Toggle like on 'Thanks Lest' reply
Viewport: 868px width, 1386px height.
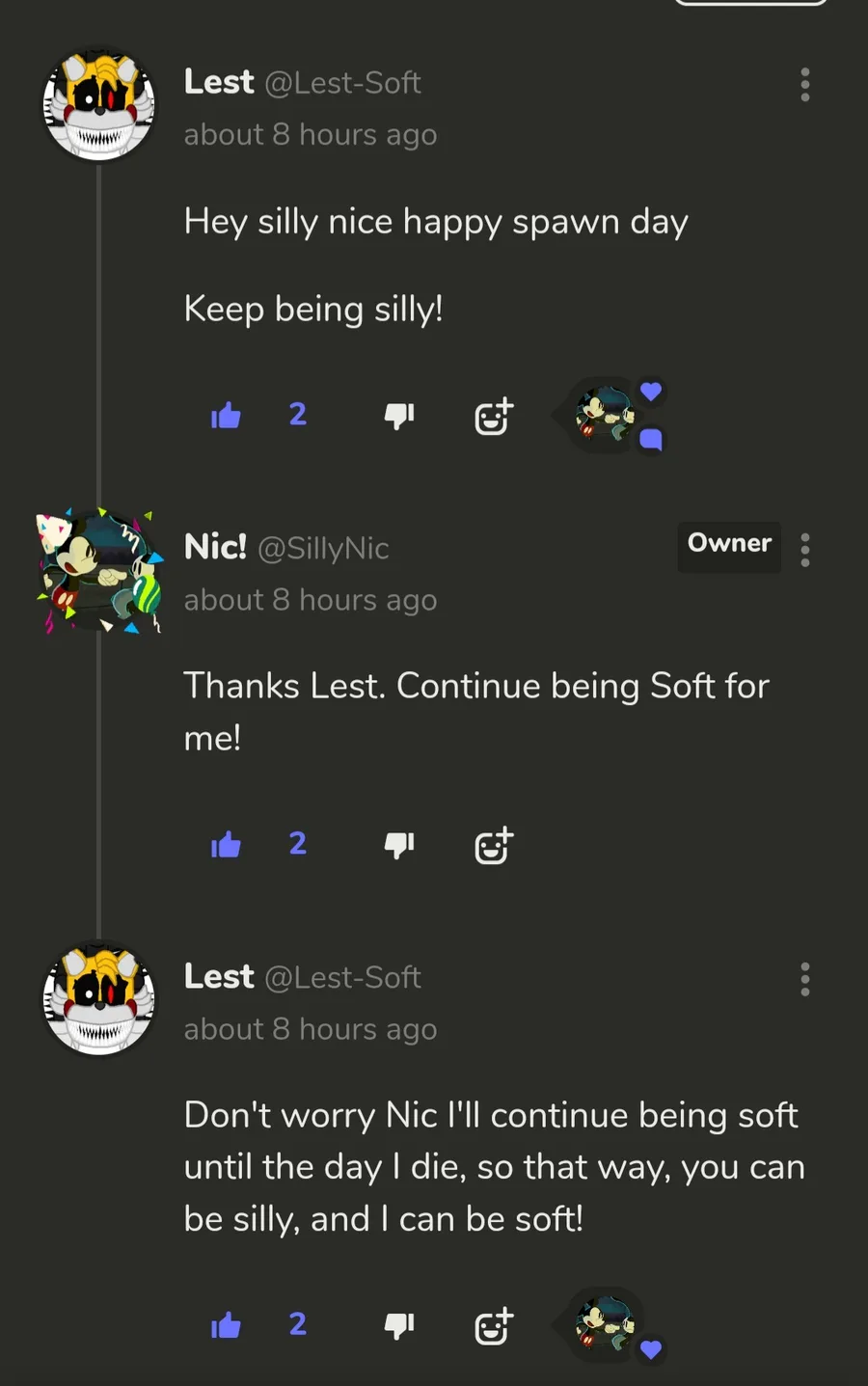pyautogui.click(x=226, y=845)
